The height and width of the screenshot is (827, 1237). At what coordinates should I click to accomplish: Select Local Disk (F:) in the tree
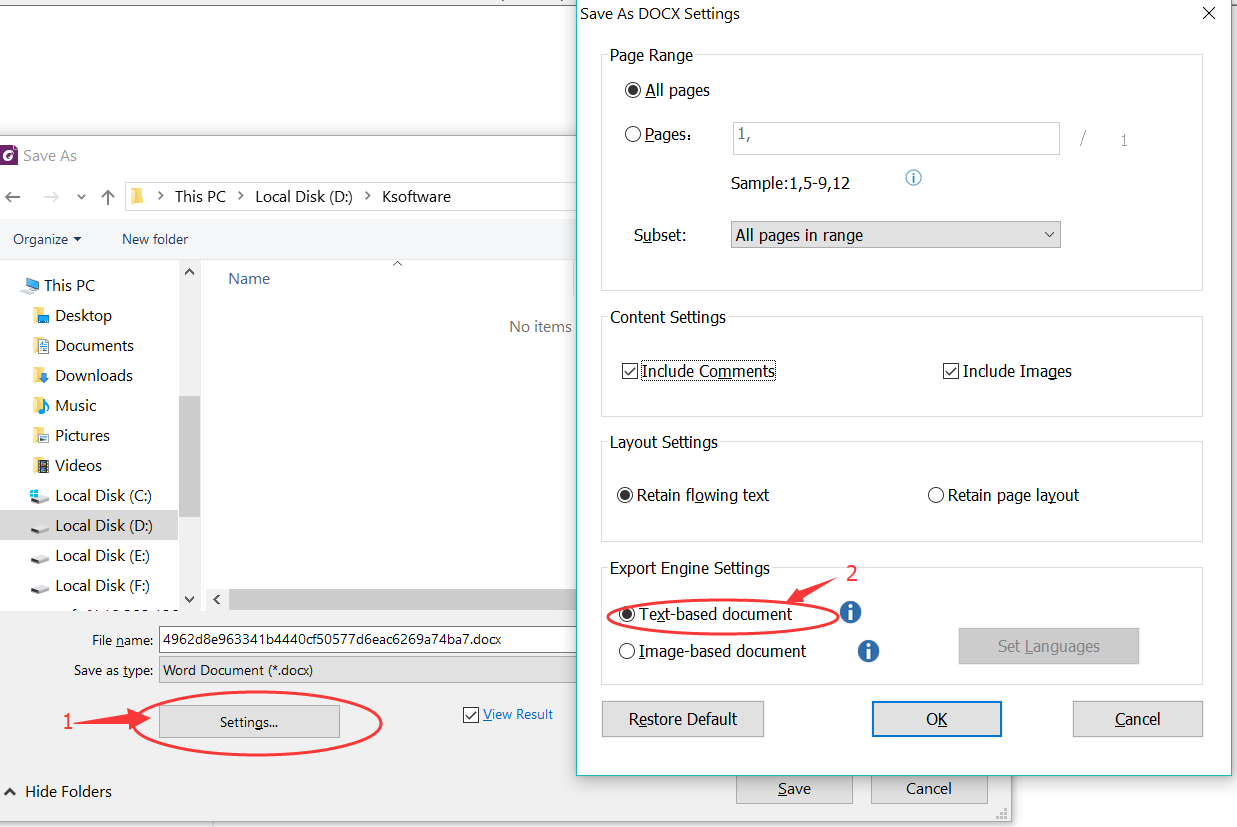pos(102,586)
